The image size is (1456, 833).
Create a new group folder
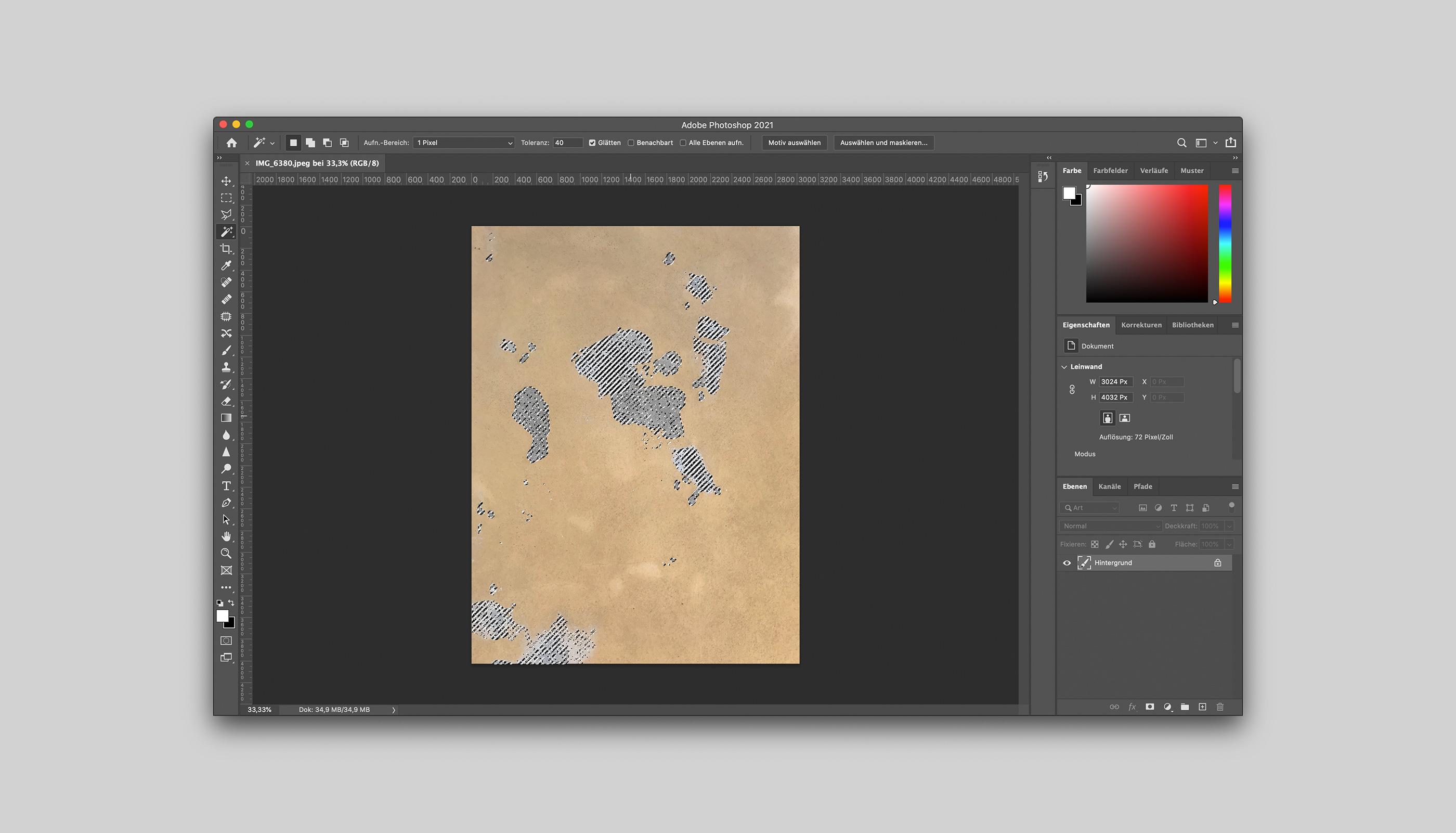pos(1185,707)
